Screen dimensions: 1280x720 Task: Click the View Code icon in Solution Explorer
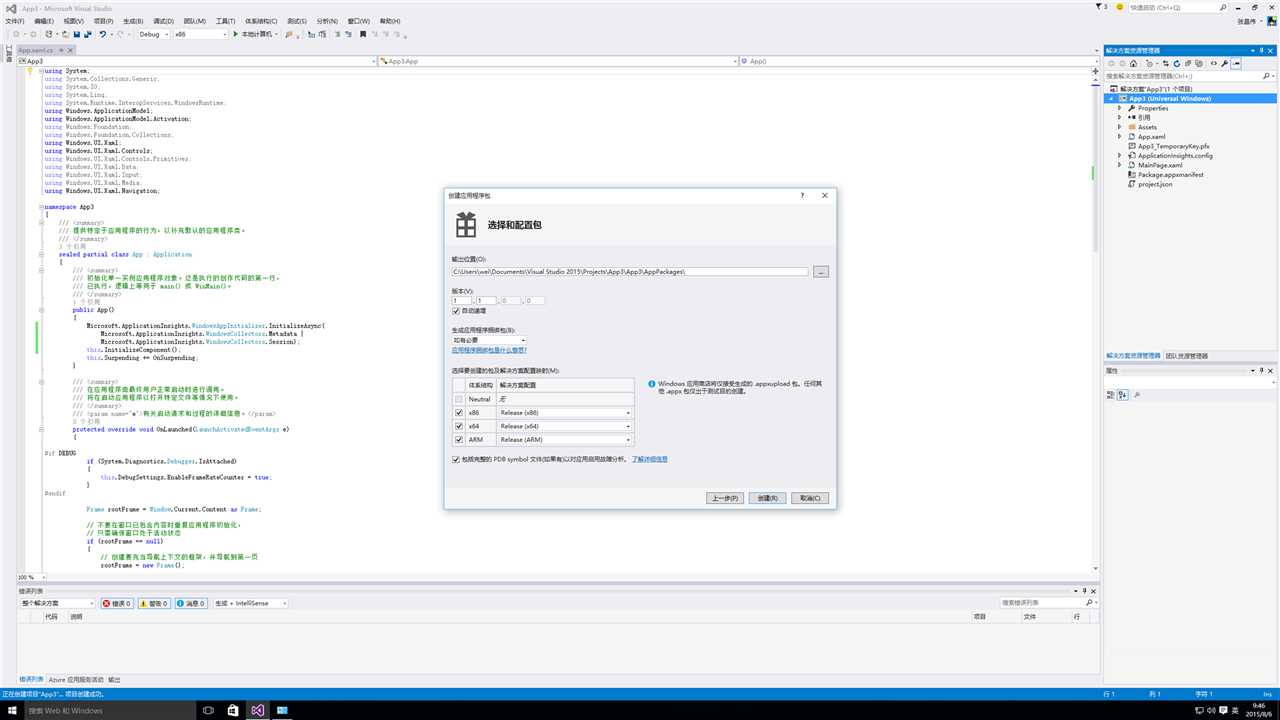tap(1213, 63)
